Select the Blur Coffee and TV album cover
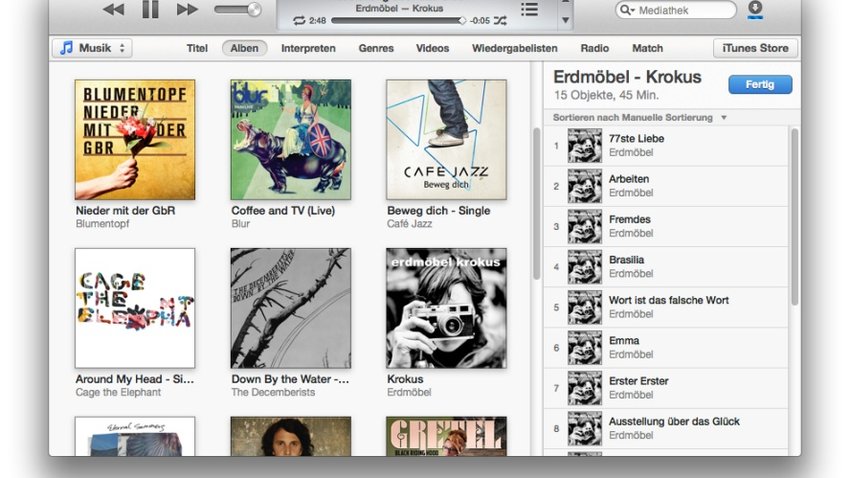850x478 pixels. pyautogui.click(x=291, y=140)
